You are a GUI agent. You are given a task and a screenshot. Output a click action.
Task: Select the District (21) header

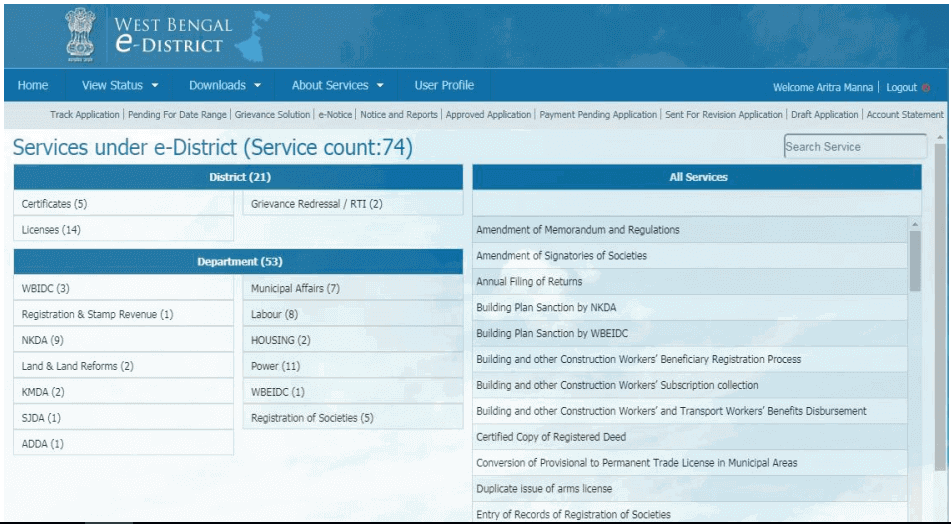click(238, 177)
